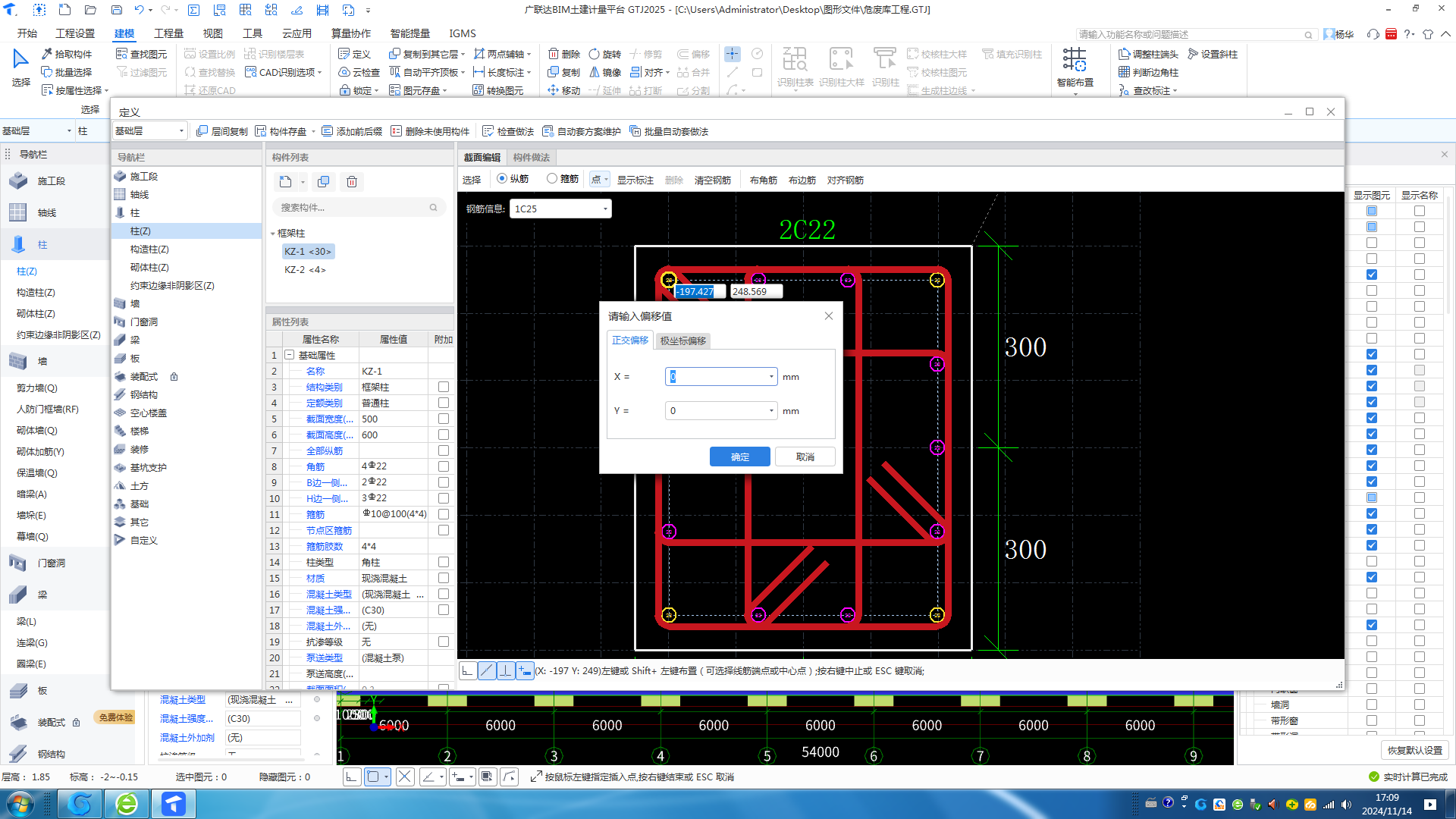Select the KZ-2 <4> component
Viewport: 1456px width, 819px height.
305,270
